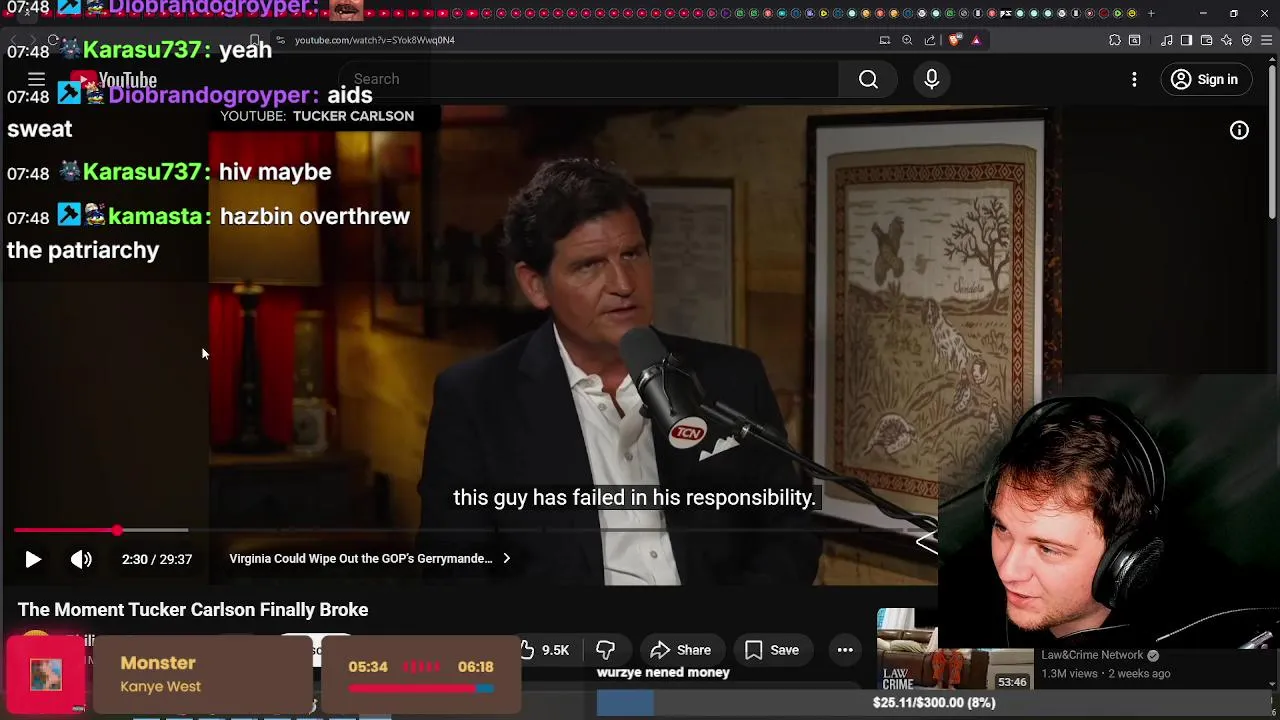Open a new browser tab with plus
1280x720 pixels.
pyautogui.click(x=1151, y=13)
